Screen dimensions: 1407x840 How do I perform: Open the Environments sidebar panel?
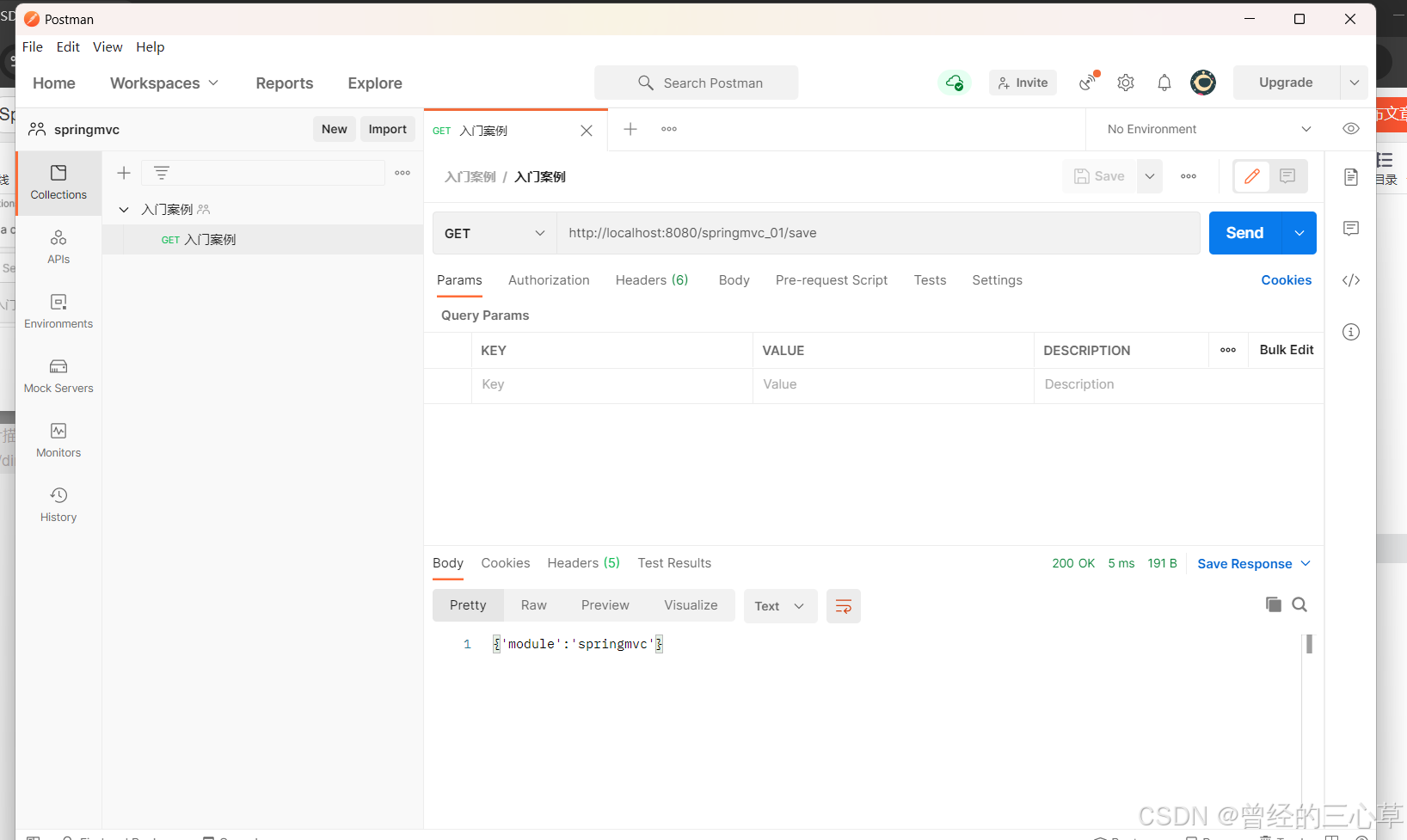click(58, 311)
